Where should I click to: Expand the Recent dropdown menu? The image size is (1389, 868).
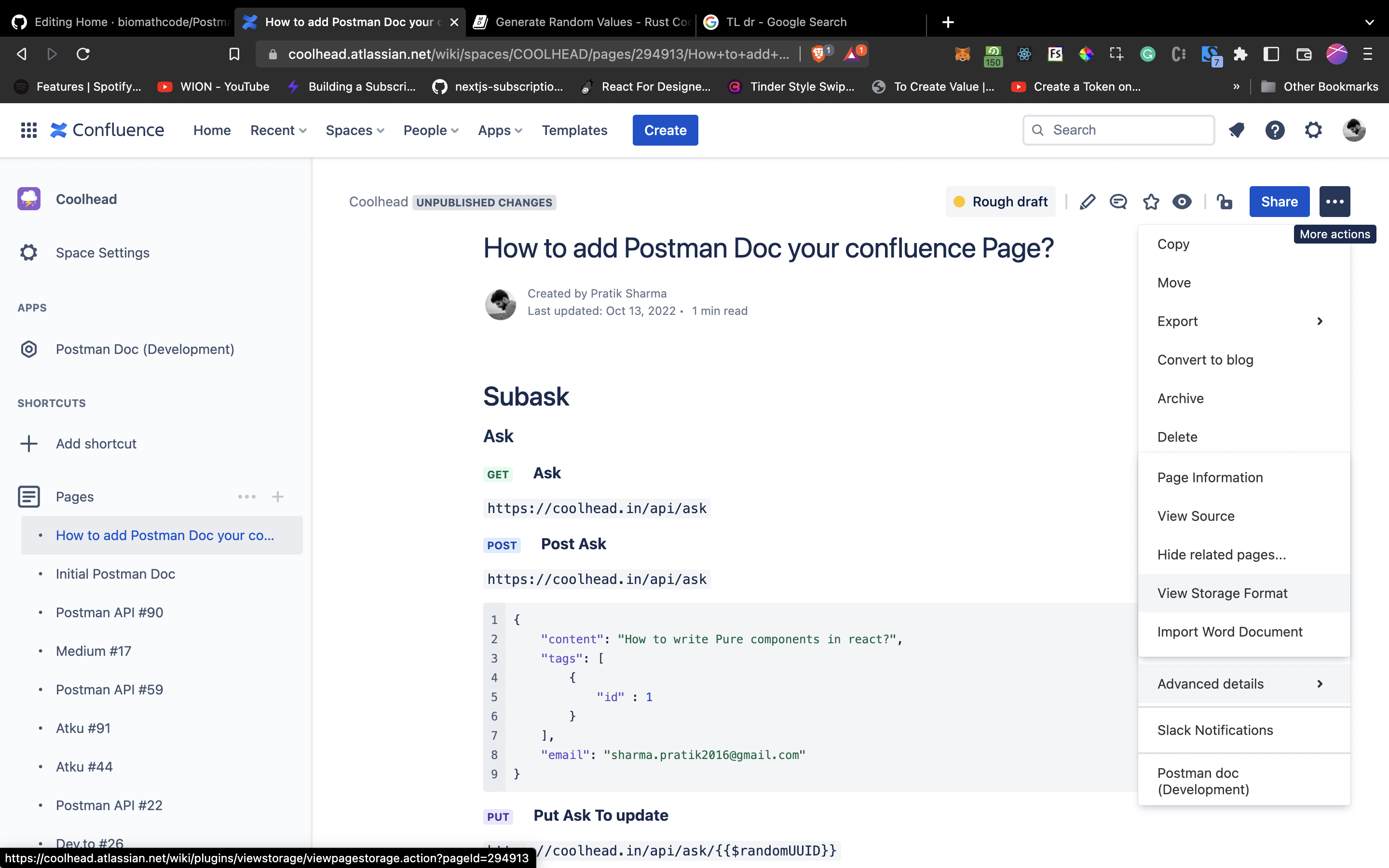[278, 130]
